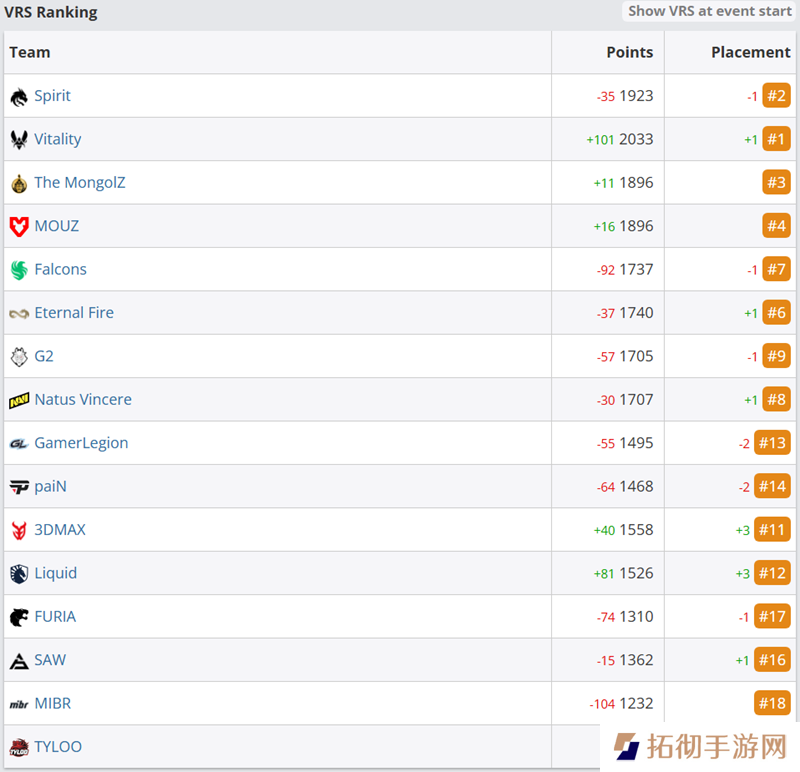Open the GamerLegion team link
Image resolution: width=800 pixels, height=772 pixels.
coord(81,443)
